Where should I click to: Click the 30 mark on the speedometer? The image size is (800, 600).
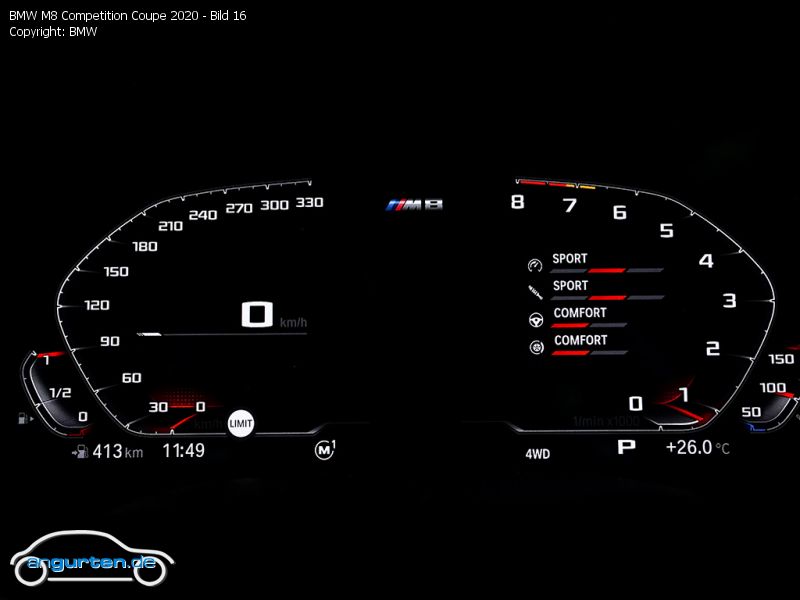pyautogui.click(x=158, y=407)
